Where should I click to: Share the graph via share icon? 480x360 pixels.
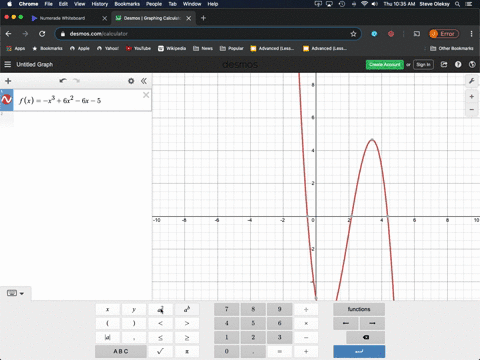[x=444, y=64]
